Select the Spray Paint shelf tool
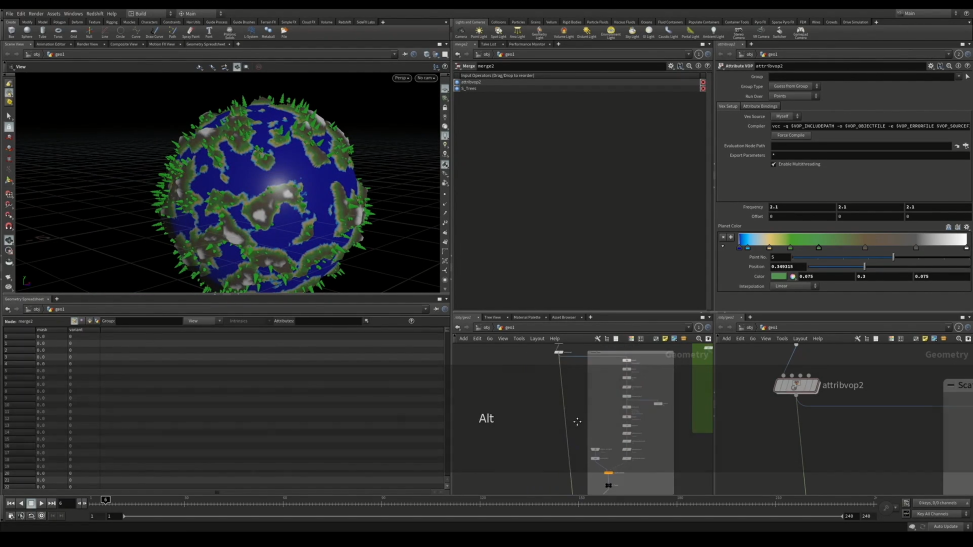Screen dimensions: 973x547 pyautogui.click(x=191, y=32)
